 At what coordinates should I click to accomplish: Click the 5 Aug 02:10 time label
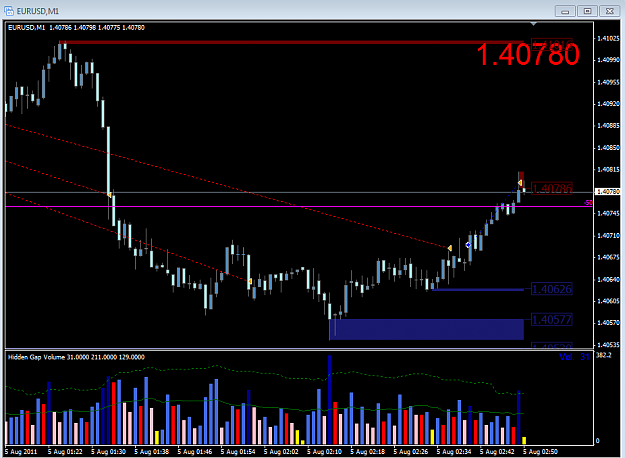324,452
